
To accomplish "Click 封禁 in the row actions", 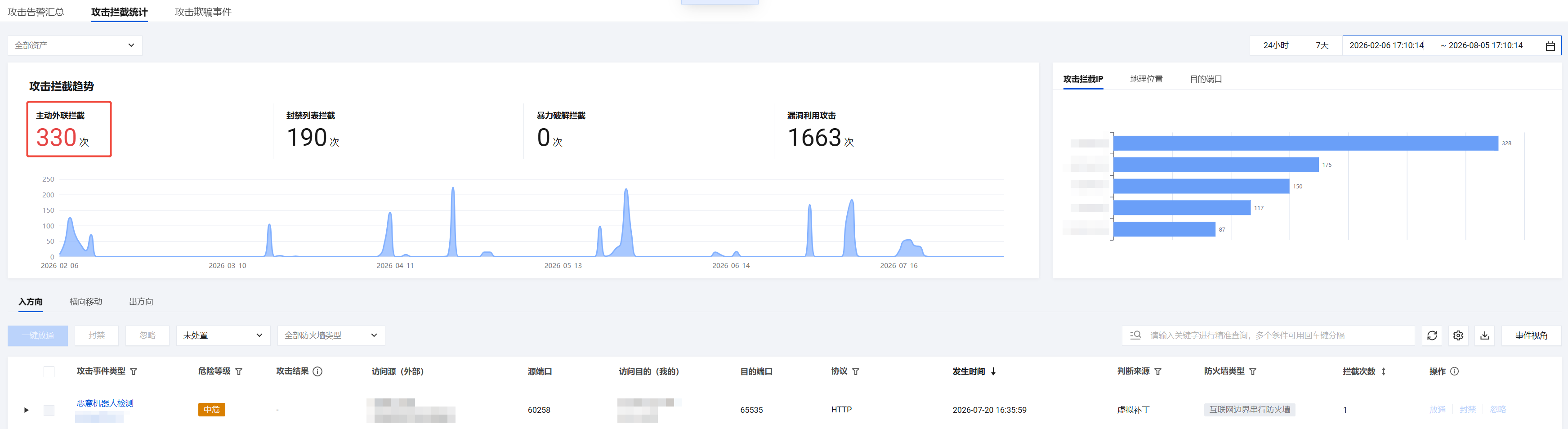I will click(x=1468, y=410).
